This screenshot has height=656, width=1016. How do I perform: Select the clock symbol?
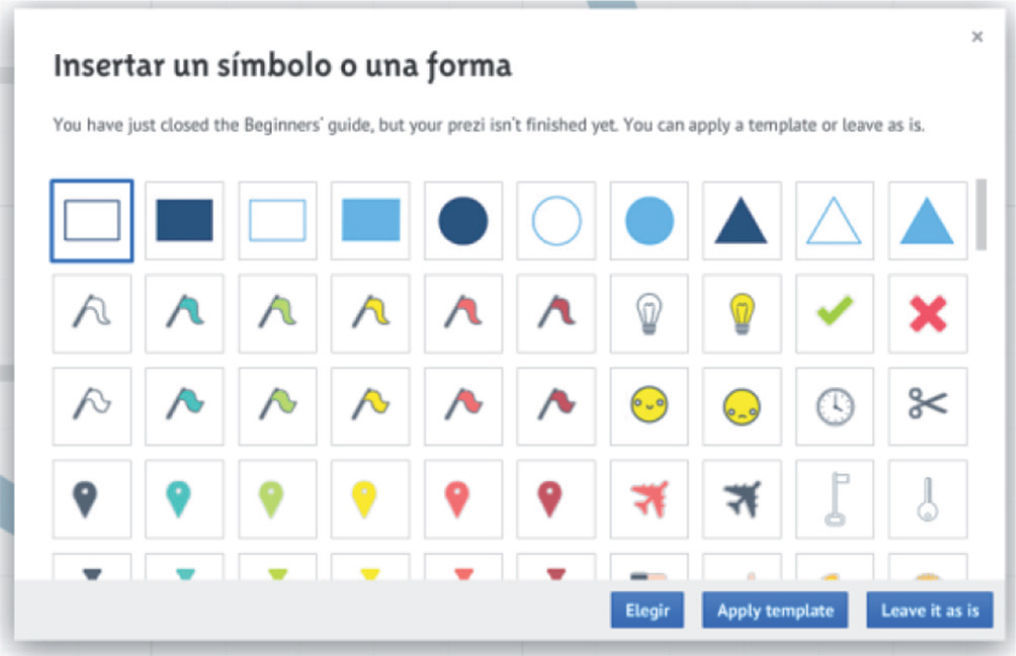pos(834,406)
